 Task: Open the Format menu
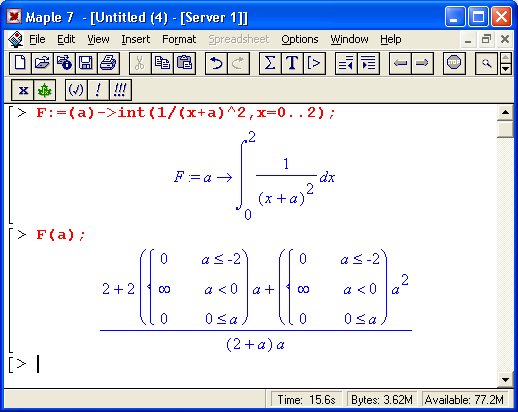pyautogui.click(x=179, y=39)
